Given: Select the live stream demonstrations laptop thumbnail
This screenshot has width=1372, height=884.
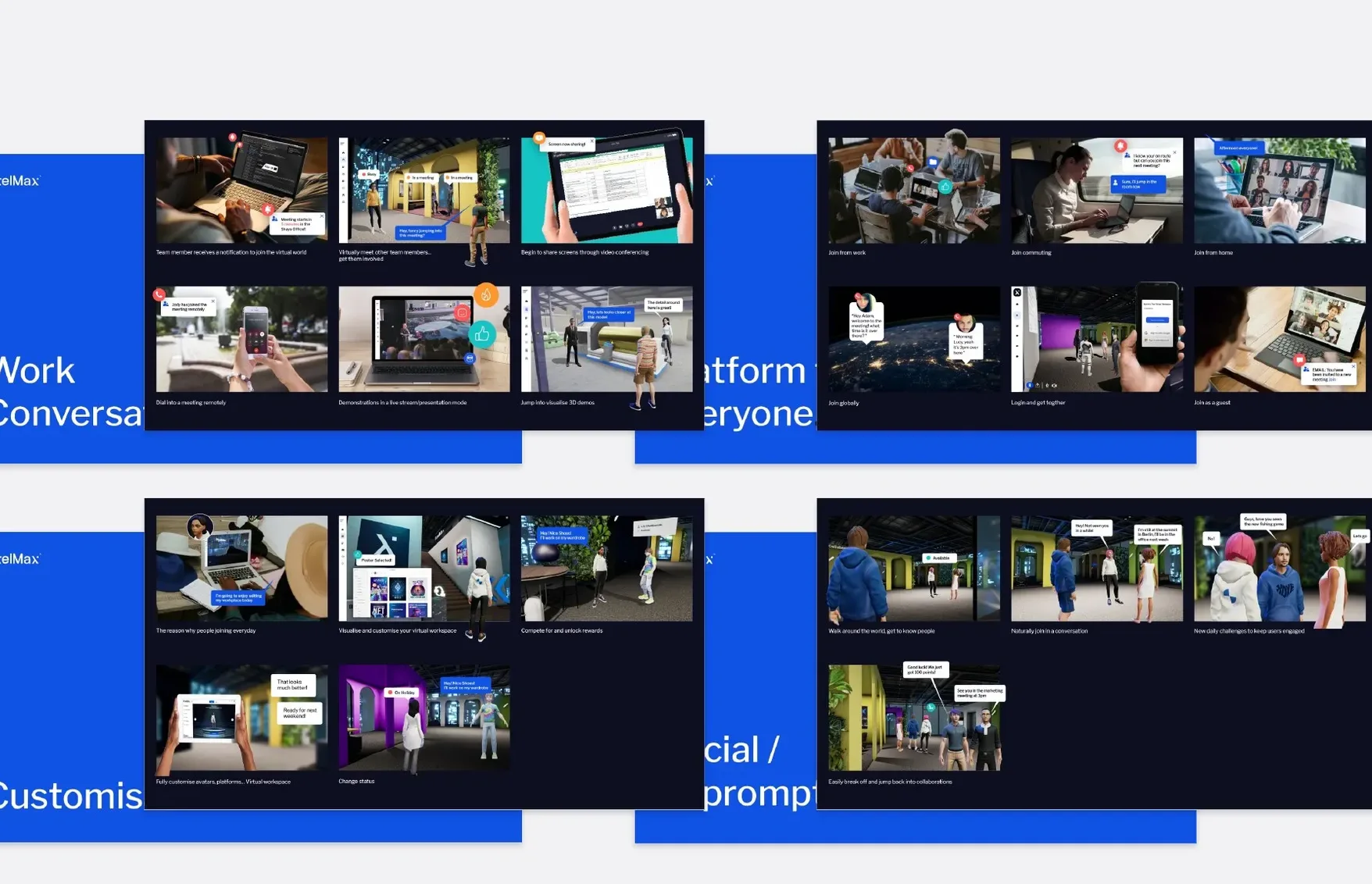Looking at the screenshot, I should point(423,339).
